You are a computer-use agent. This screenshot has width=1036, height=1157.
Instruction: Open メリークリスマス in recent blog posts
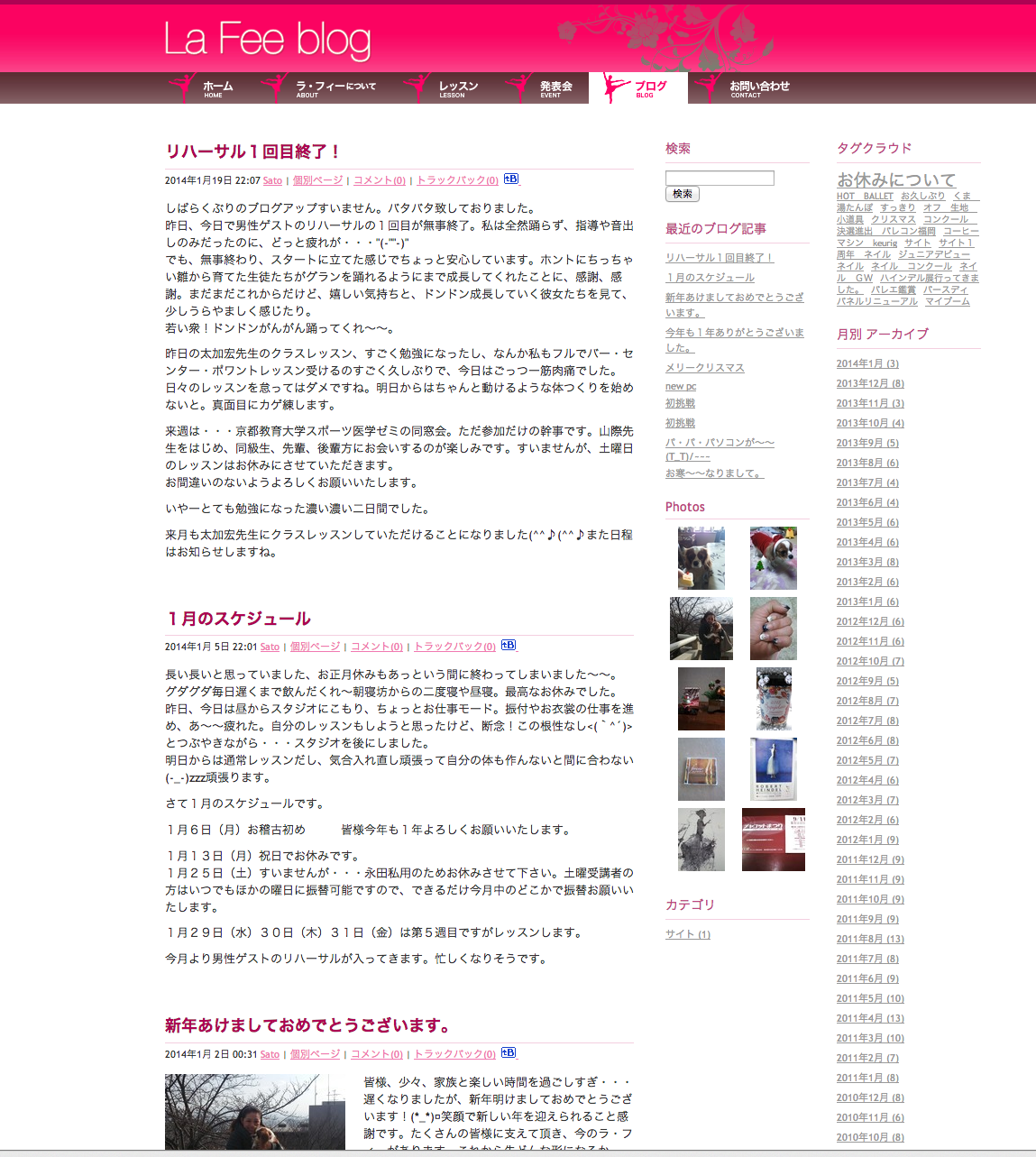pyautogui.click(x=704, y=368)
